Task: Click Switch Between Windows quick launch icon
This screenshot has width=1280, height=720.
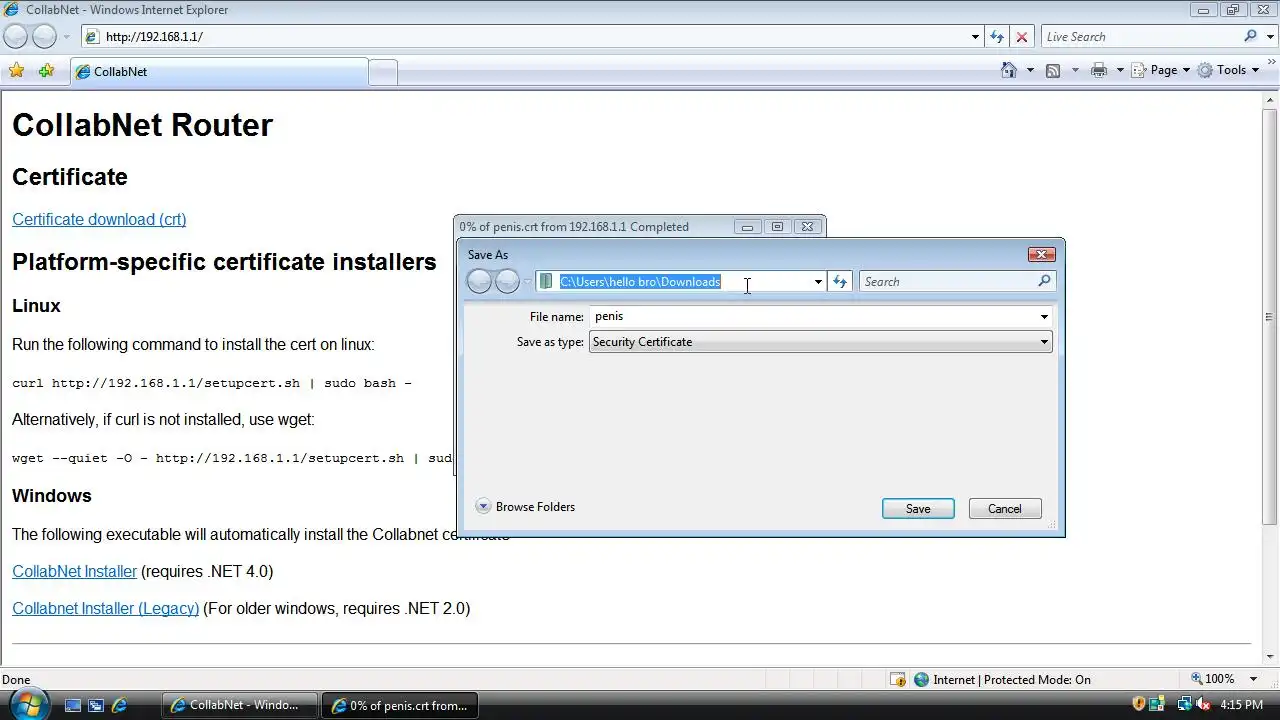Action: pyautogui.click(x=96, y=705)
